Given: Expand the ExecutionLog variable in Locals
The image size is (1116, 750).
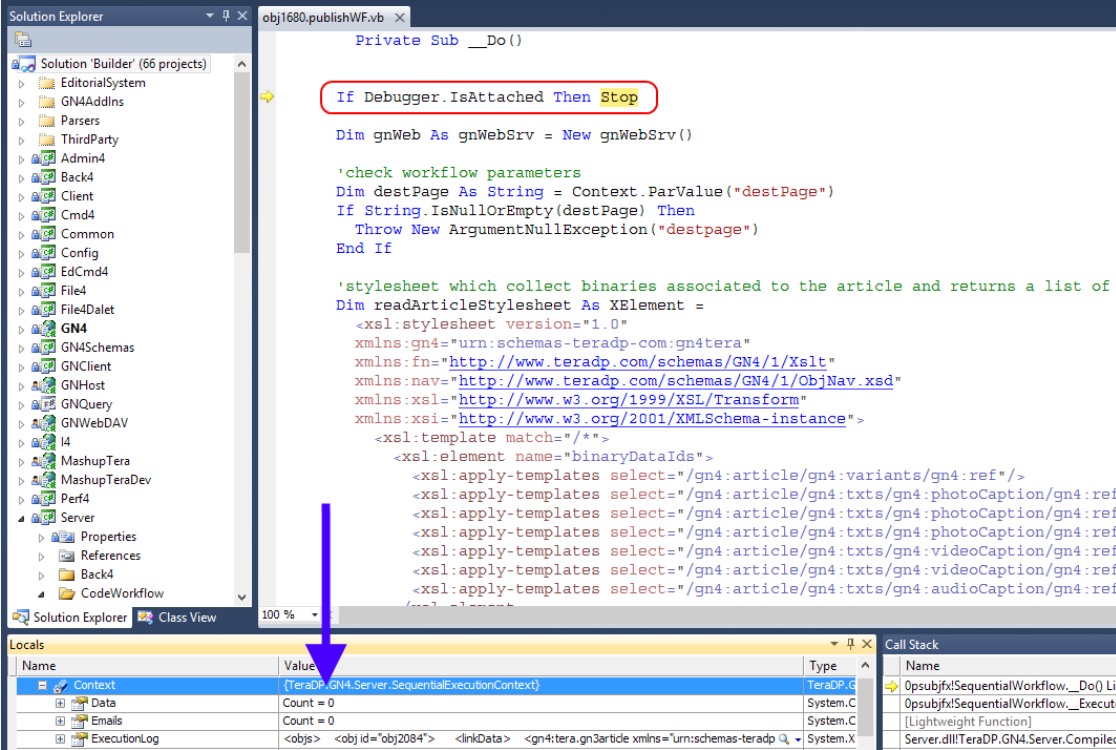Looking at the screenshot, I should coord(60,739).
